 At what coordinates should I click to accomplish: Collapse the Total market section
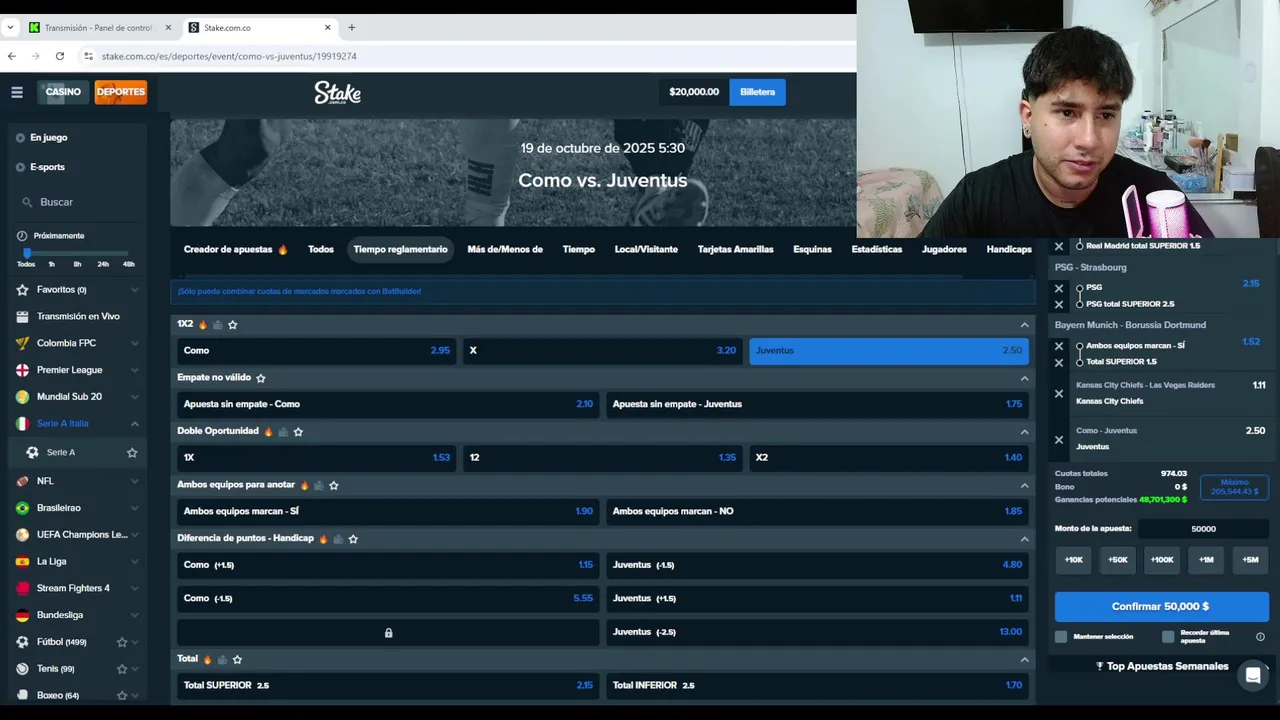(x=1024, y=660)
